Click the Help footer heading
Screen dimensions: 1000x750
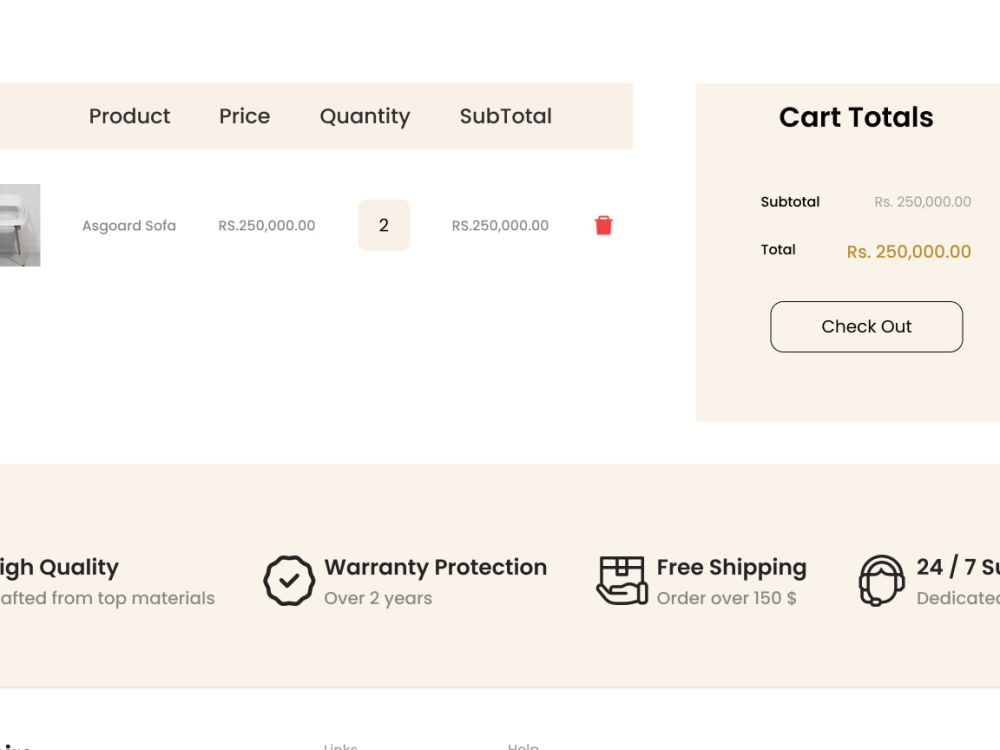pyautogui.click(x=523, y=746)
